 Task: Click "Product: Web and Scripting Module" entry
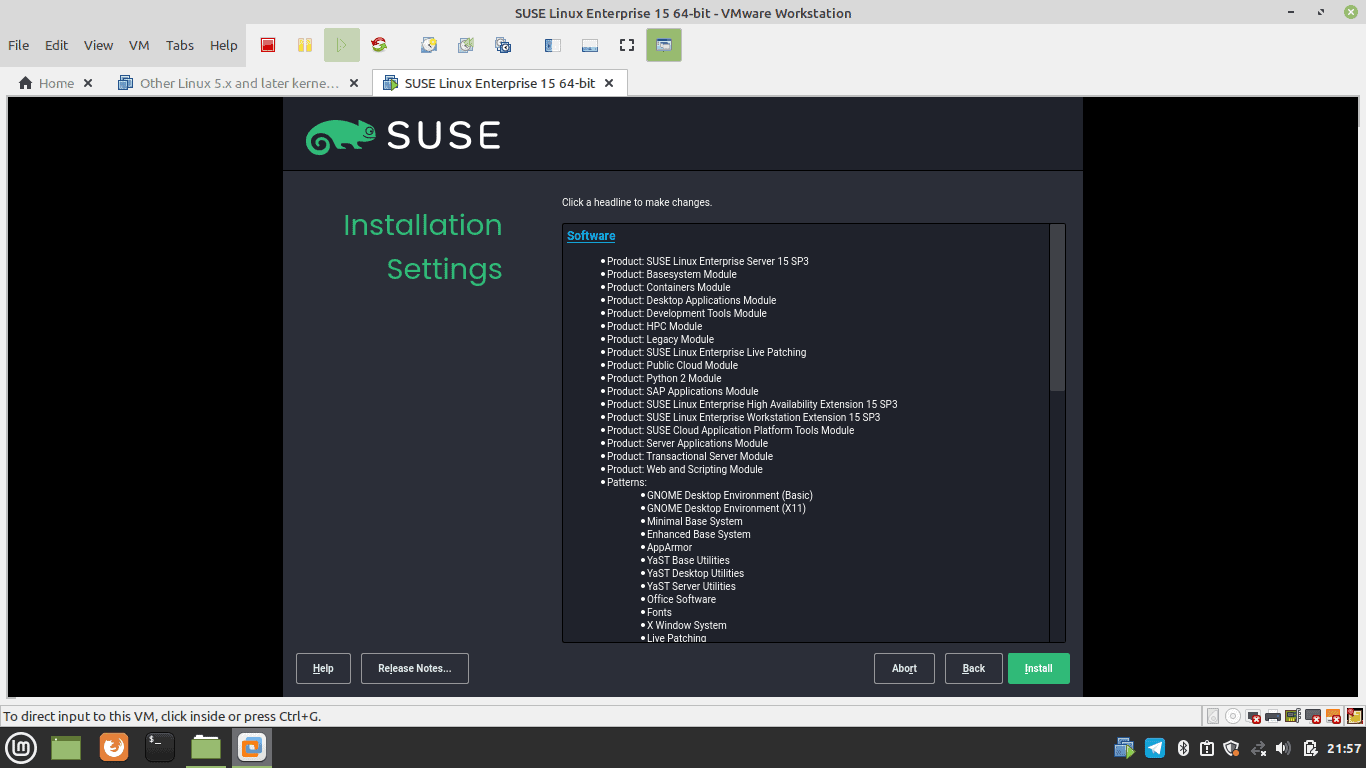click(684, 469)
